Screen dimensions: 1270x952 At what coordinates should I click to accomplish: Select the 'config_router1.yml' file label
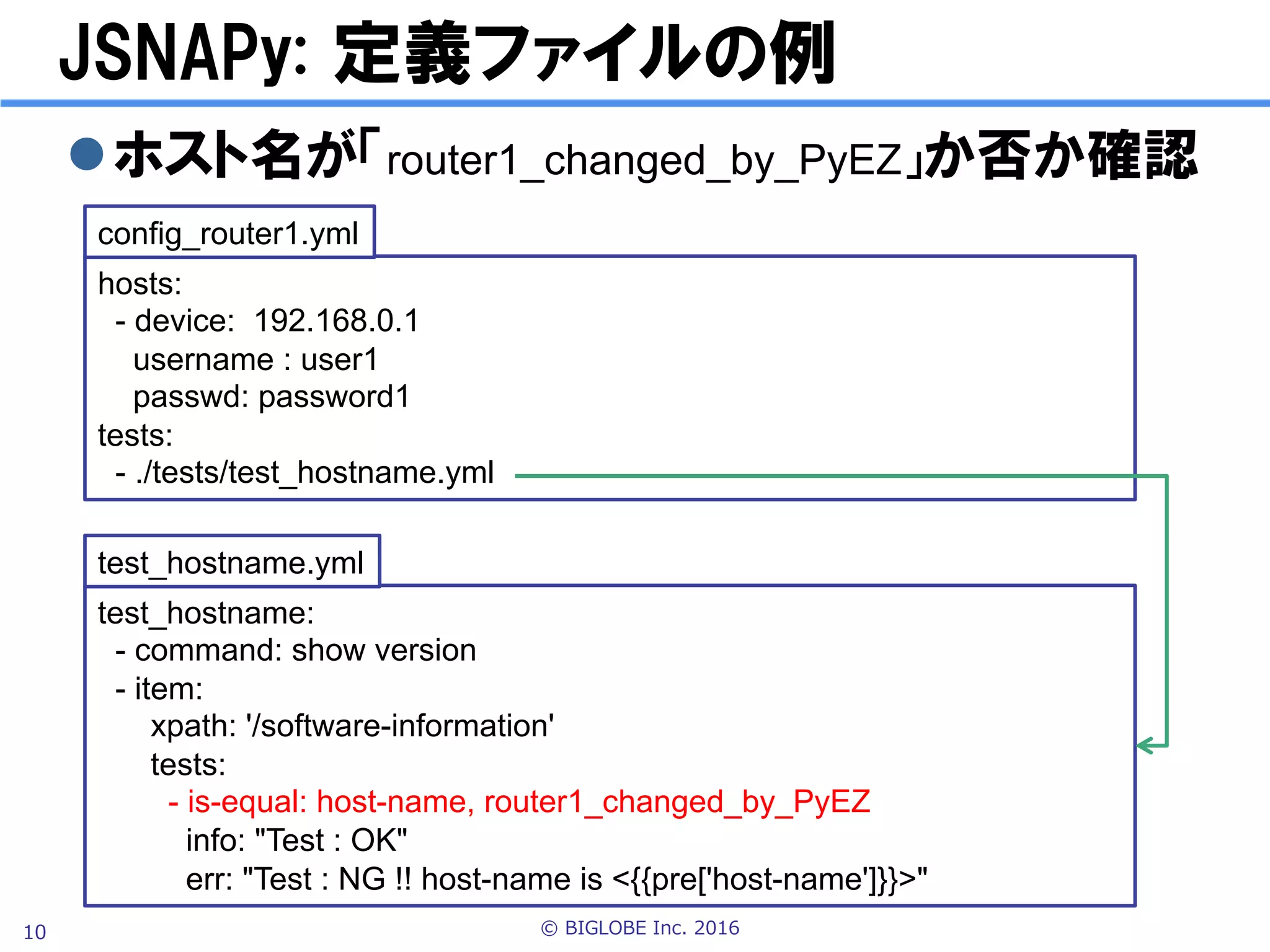228,234
